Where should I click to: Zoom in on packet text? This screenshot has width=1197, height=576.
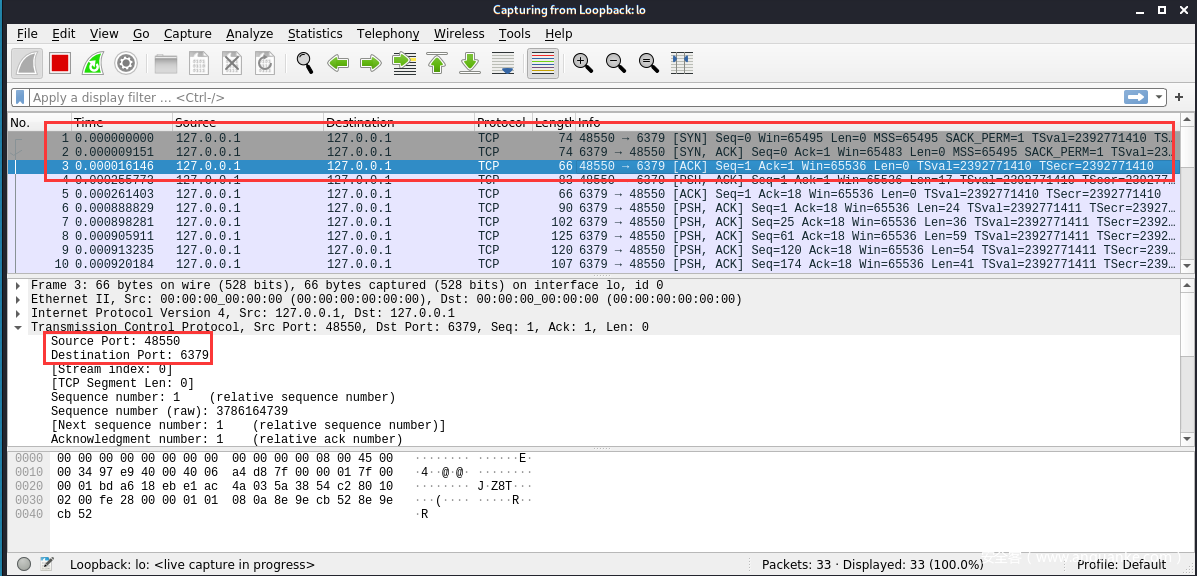click(582, 63)
